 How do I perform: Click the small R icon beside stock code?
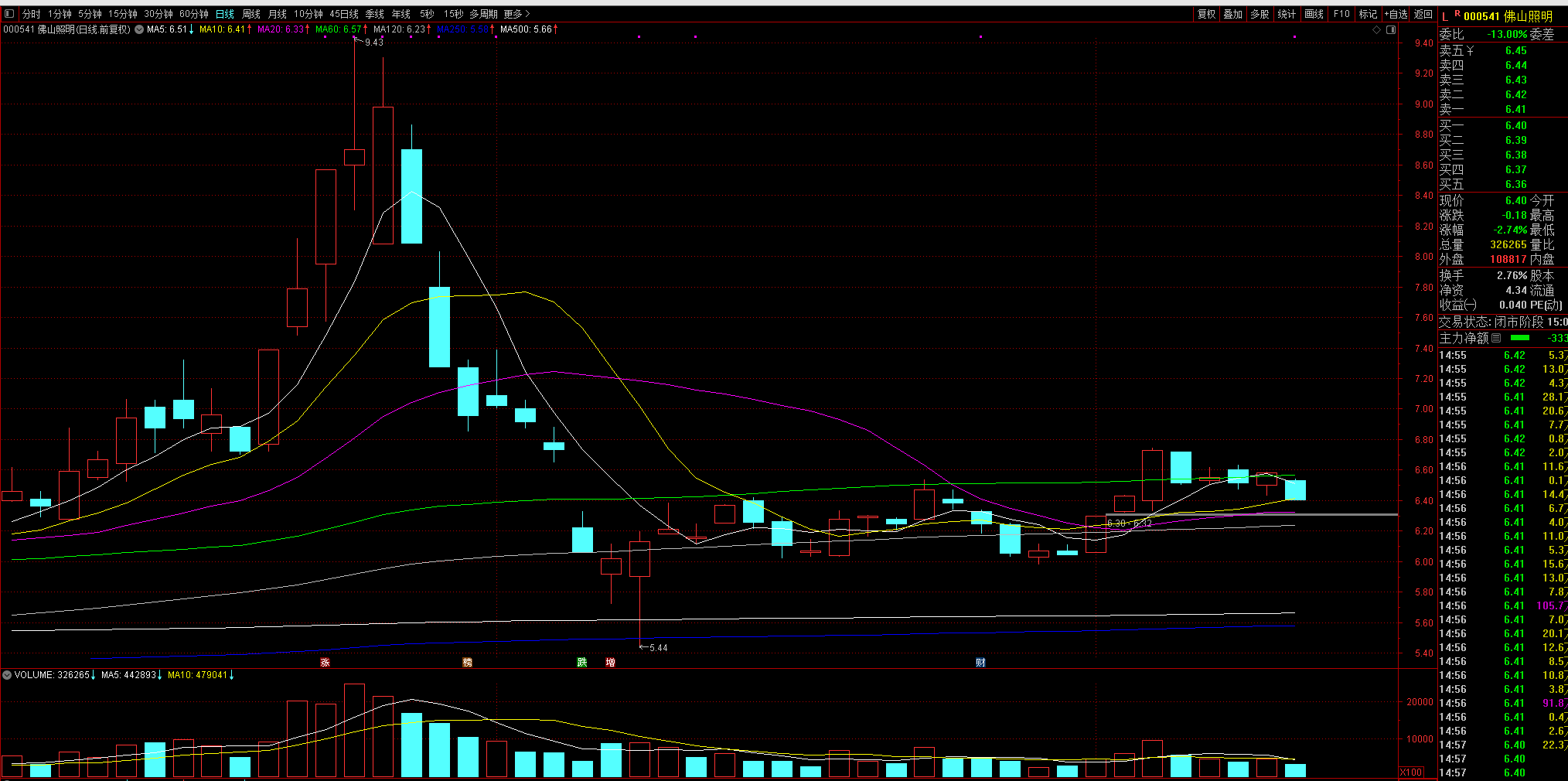(x=1457, y=14)
